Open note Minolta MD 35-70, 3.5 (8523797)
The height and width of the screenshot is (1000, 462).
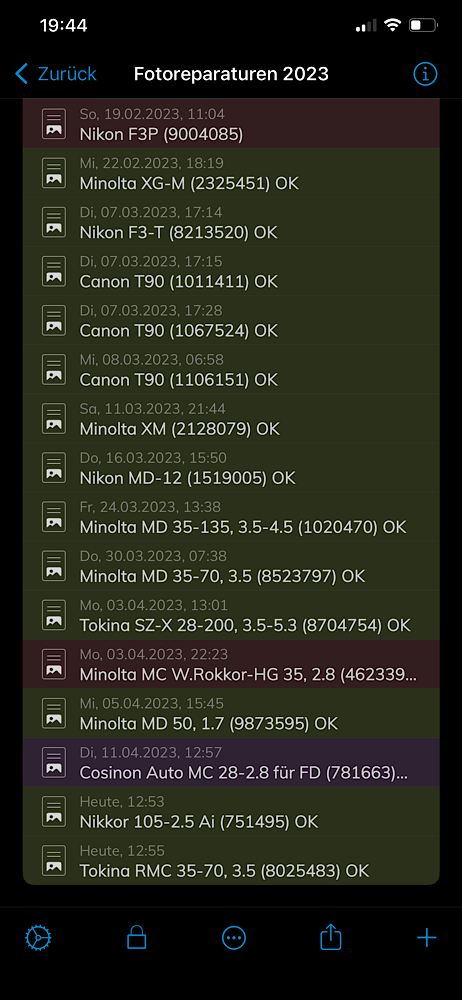pos(231,566)
